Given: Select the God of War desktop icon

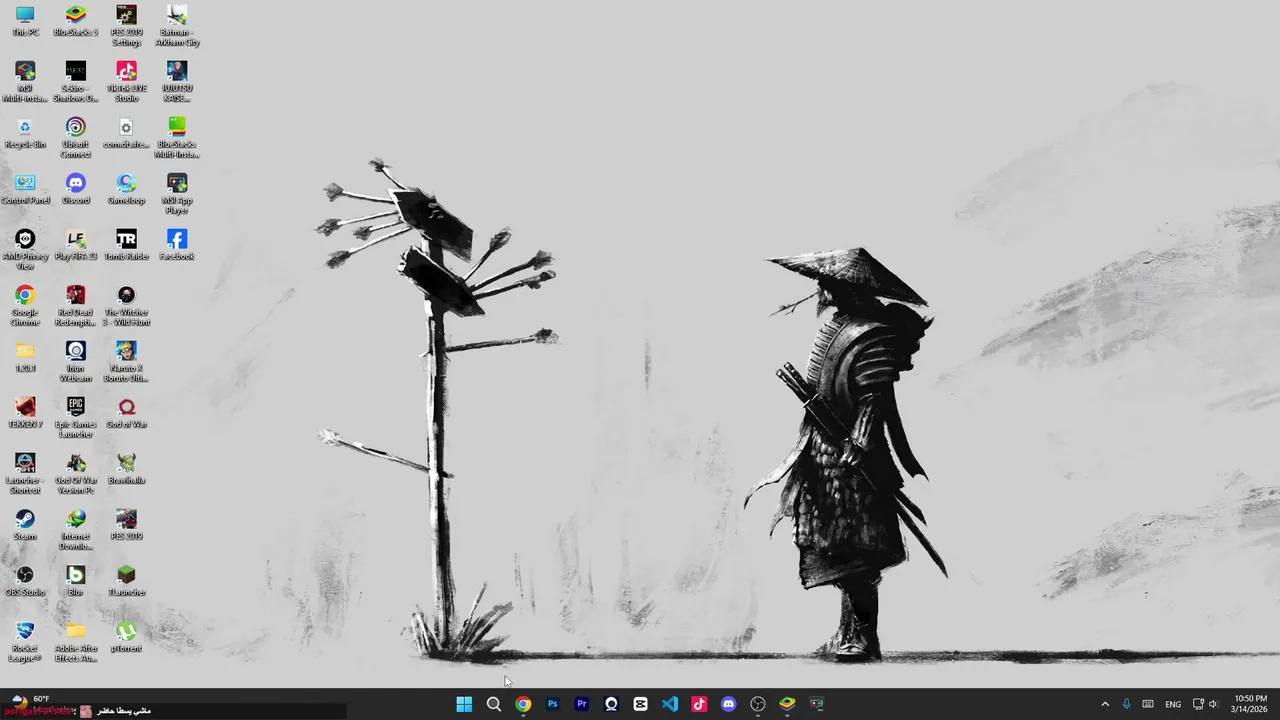Looking at the screenshot, I should coord(126,413).
